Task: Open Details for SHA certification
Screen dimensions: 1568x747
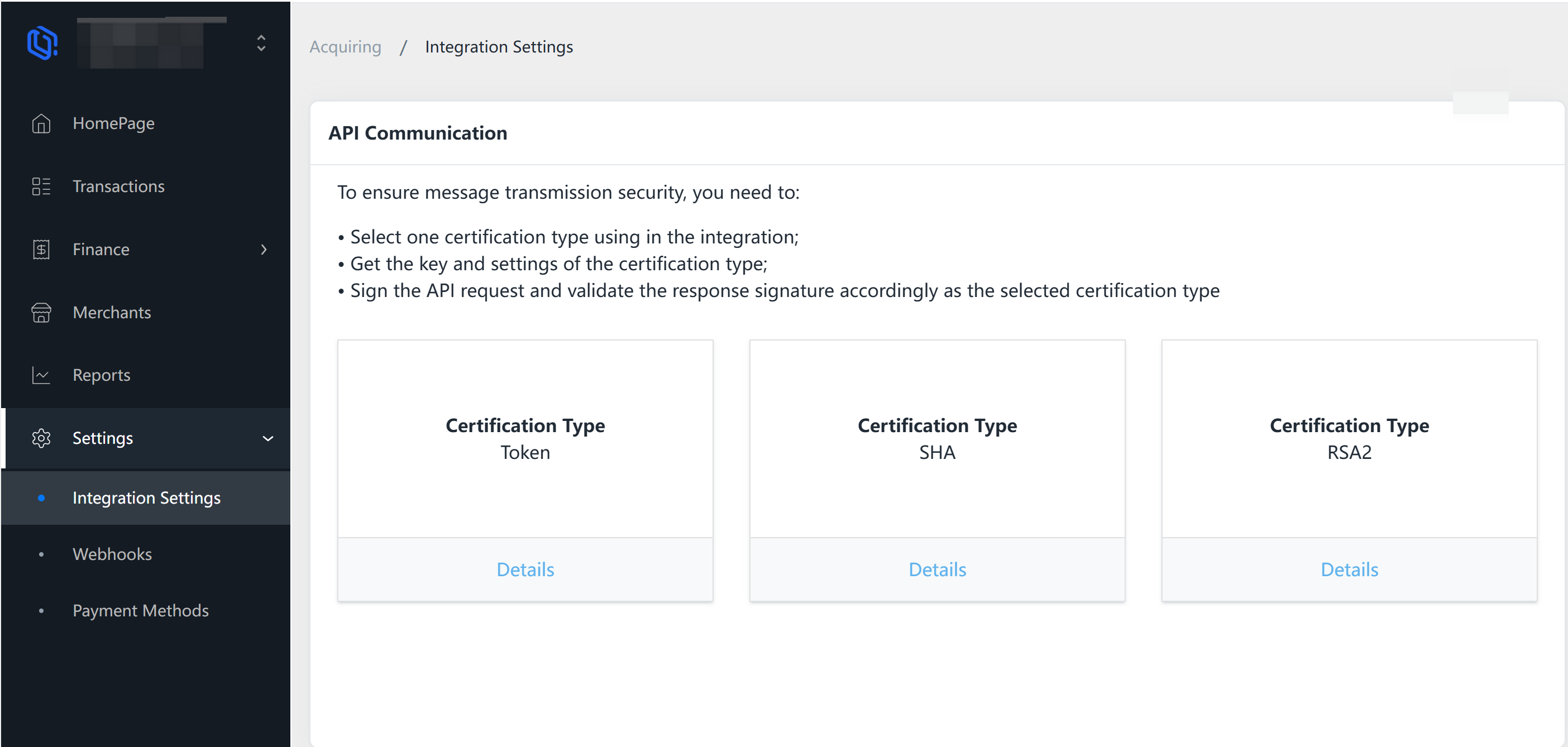Action: pos(937,569)
